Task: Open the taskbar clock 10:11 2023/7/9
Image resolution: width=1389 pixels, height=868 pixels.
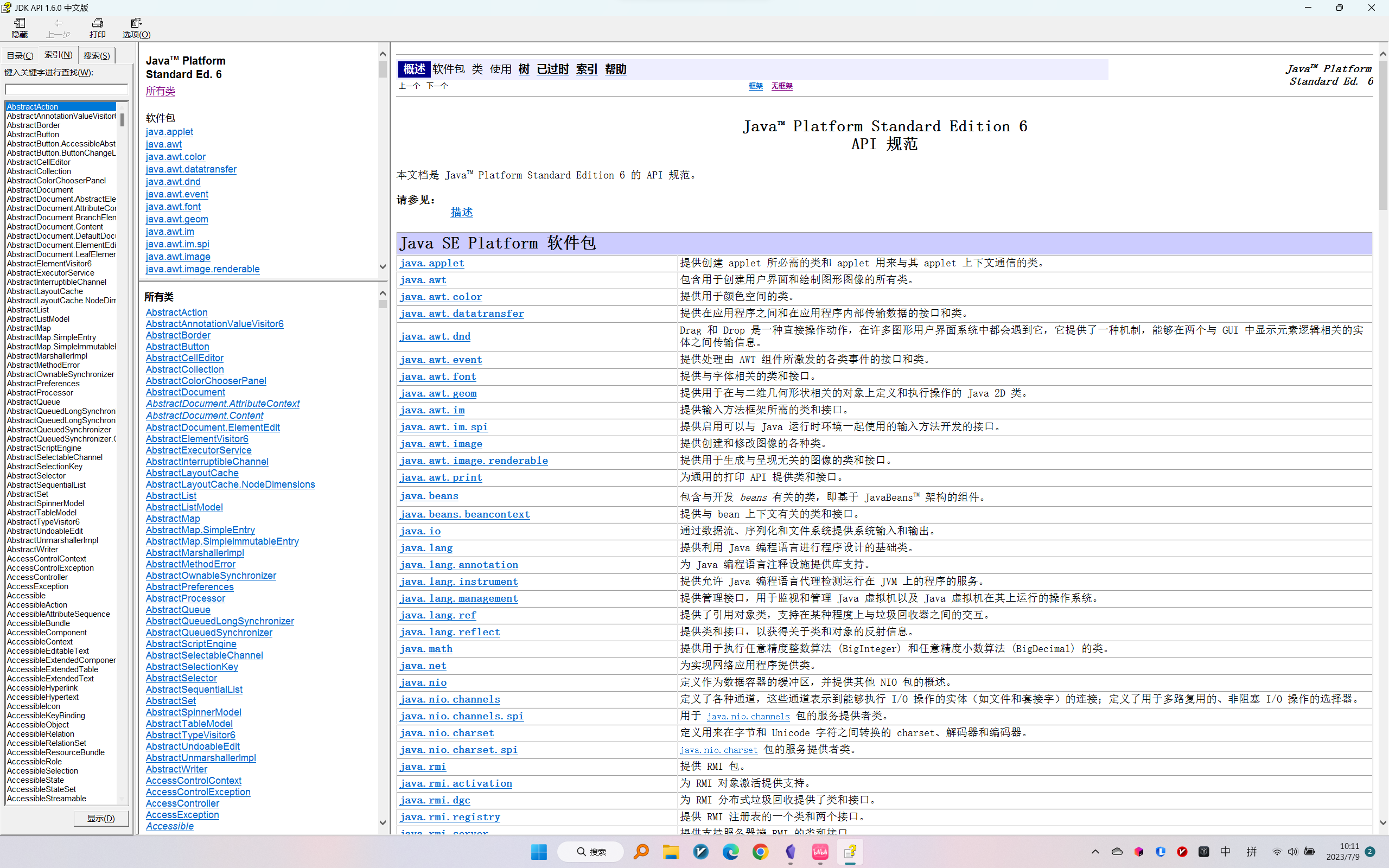Action: pyautogui.click(x=1343, y=852)
